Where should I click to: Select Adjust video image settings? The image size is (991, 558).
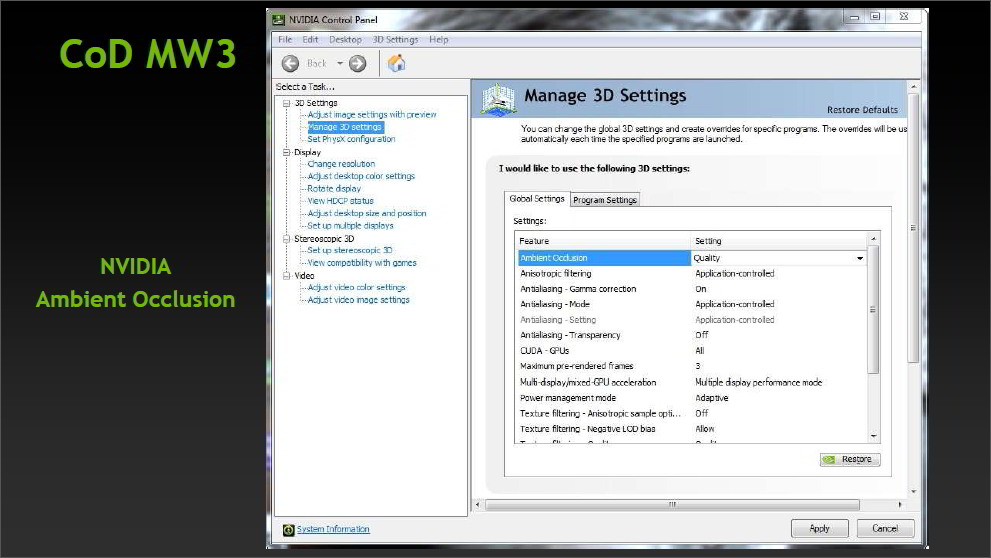coord(358,300)
